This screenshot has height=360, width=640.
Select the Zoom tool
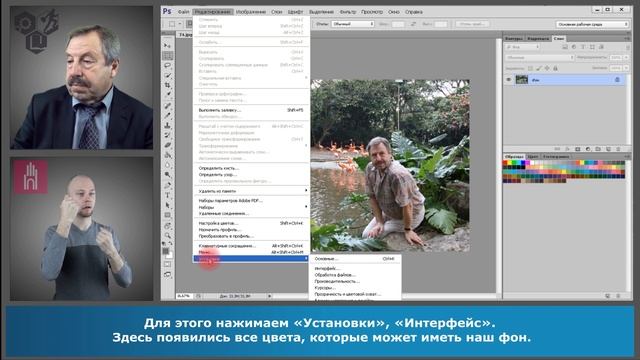click(168, 236)
